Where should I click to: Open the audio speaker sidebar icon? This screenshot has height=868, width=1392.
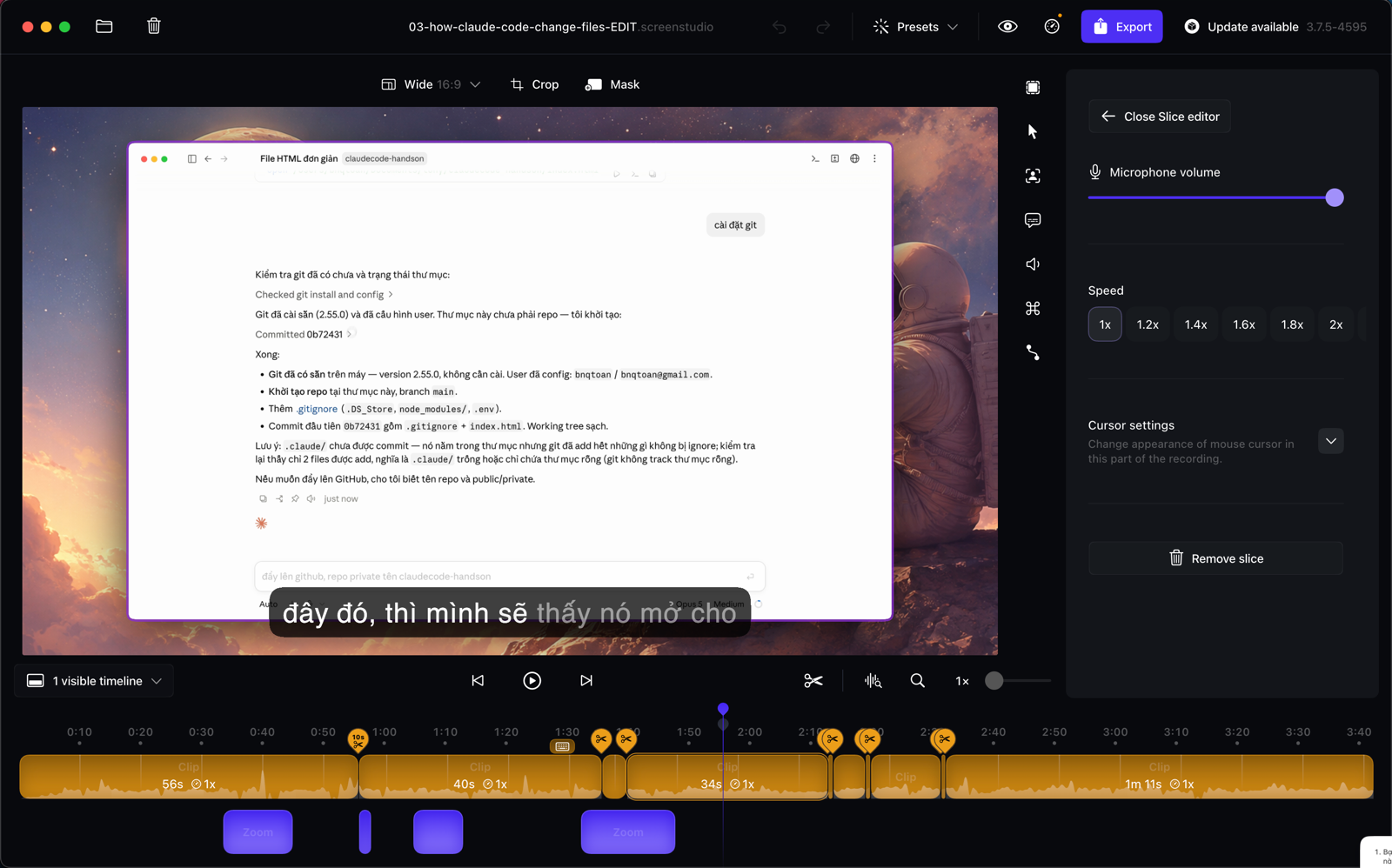[x=1033, y=264]
